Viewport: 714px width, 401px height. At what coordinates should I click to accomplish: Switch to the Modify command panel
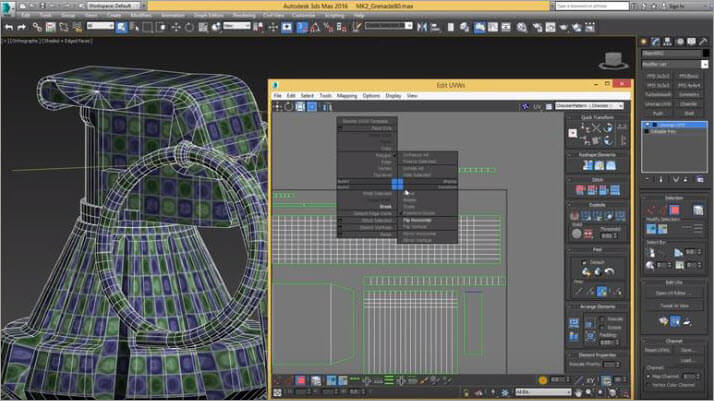(x=656, y=41)
